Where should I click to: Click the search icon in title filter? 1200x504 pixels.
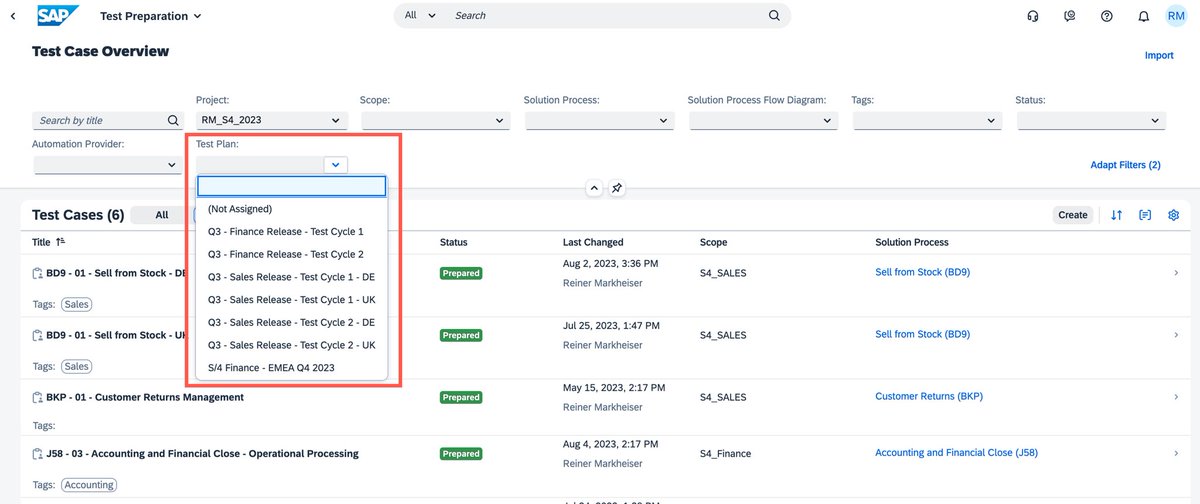(173, 120)
